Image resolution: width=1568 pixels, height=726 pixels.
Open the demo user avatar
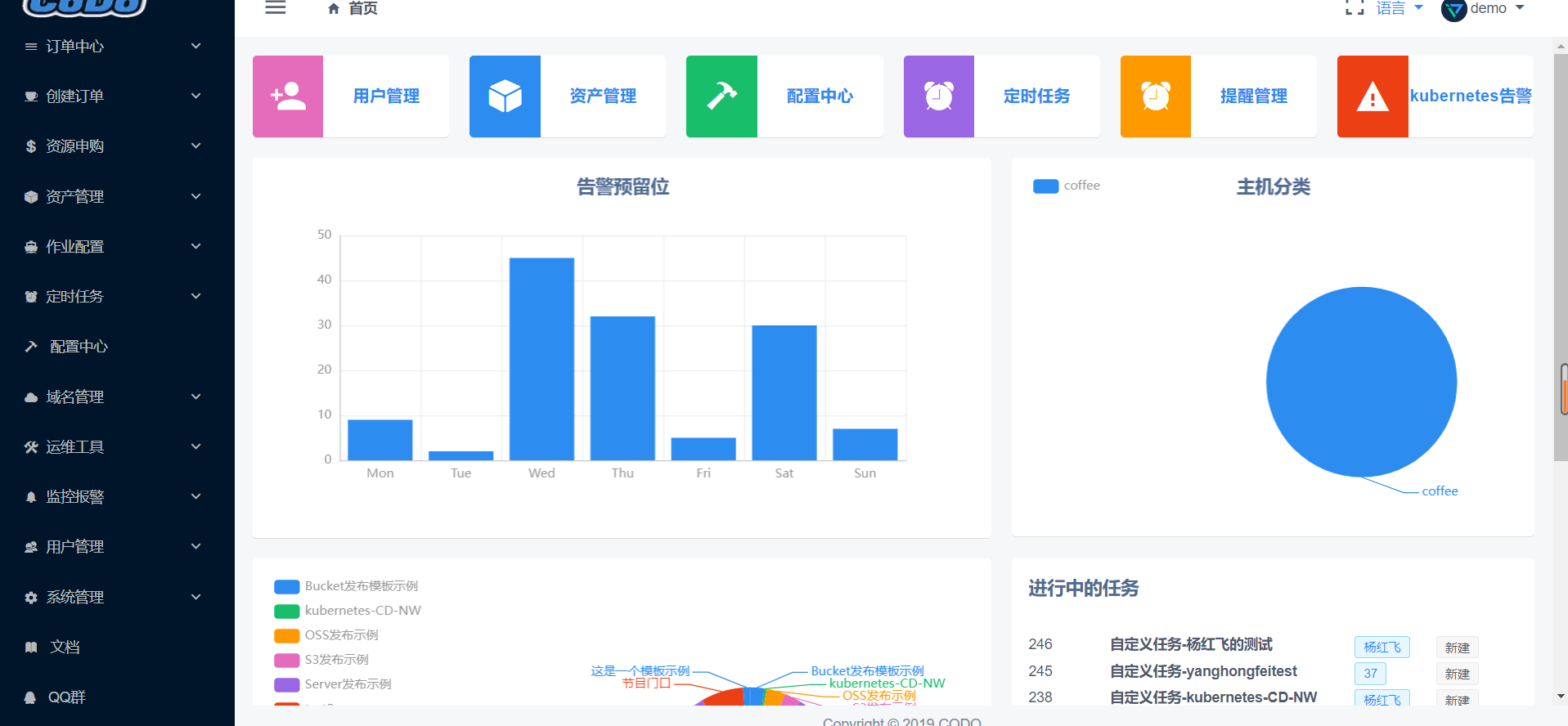[1453, 10]
